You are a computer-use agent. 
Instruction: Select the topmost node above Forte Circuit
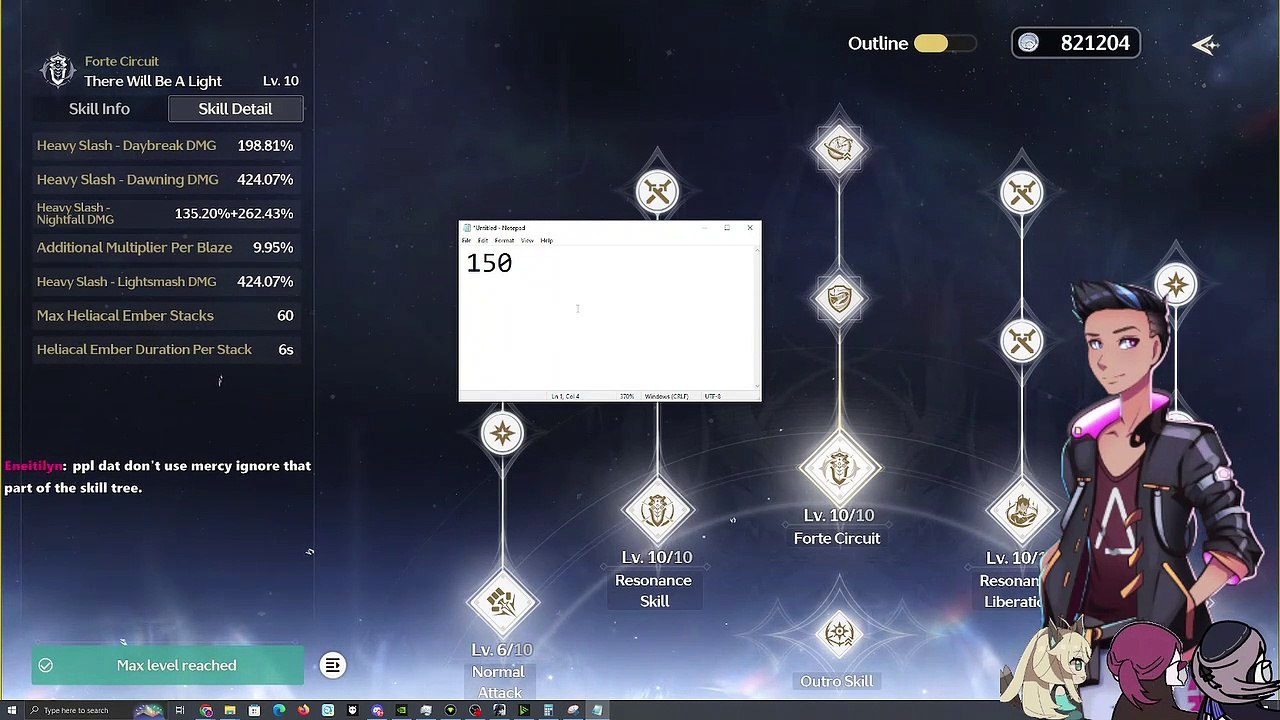pos(839,149)
